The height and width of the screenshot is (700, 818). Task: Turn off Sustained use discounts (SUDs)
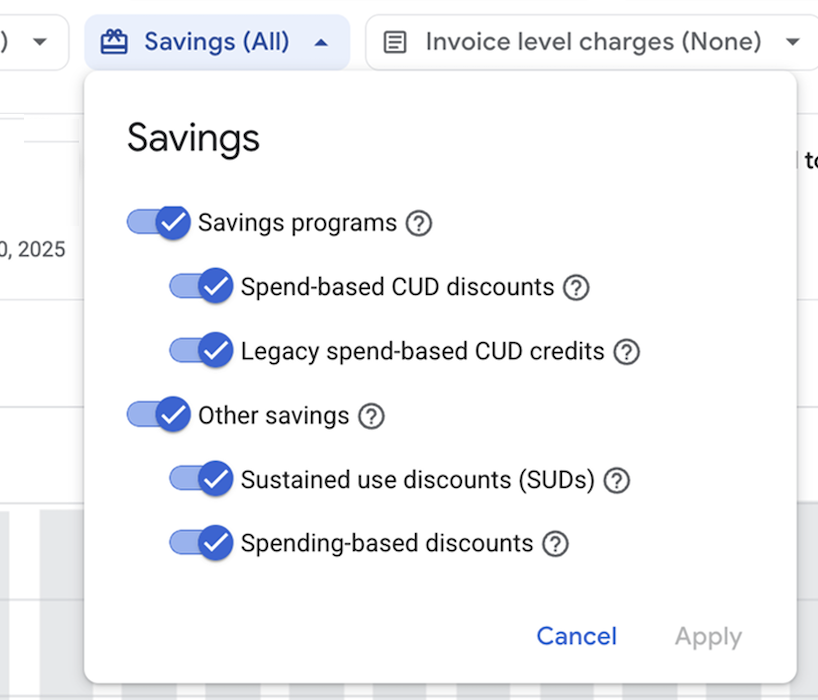pos(201,480)
